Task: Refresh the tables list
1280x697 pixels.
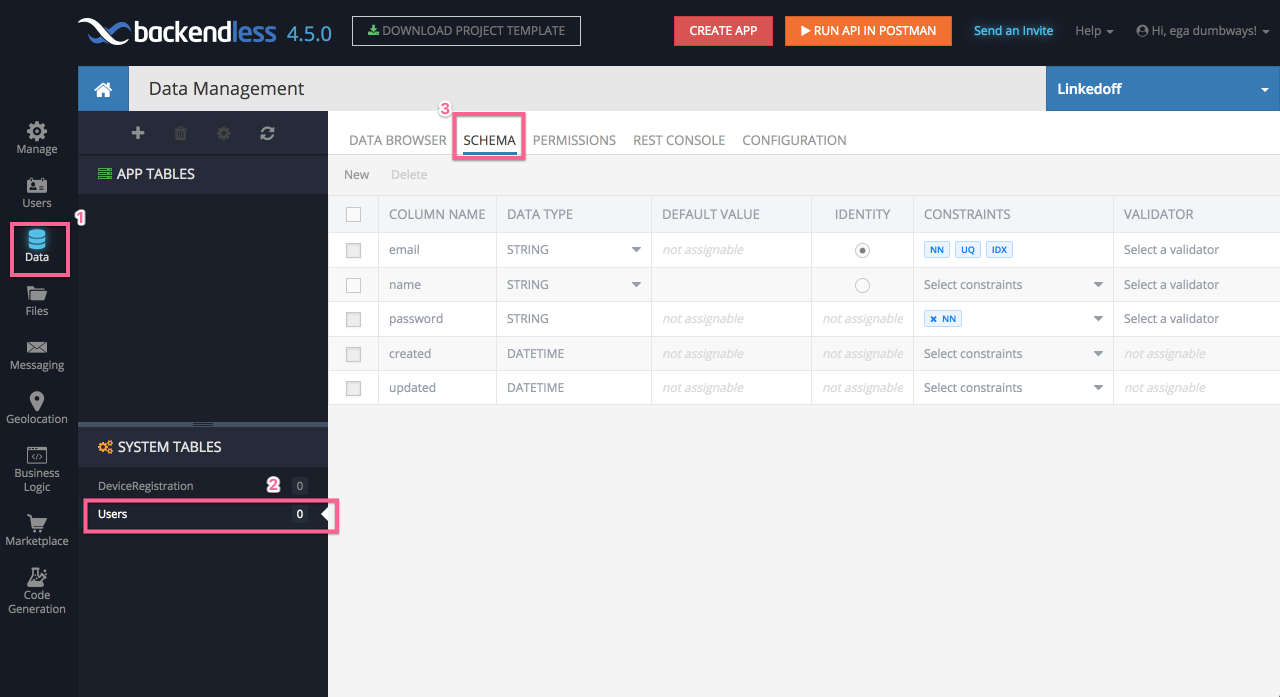Action: (x=266, y=132)
